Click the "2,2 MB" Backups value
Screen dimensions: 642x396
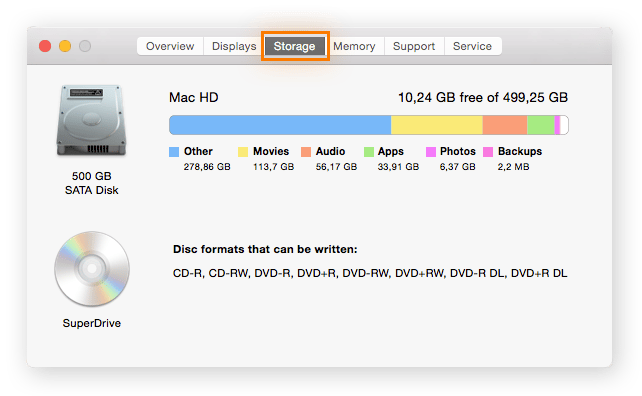click(x=513, y=167)
